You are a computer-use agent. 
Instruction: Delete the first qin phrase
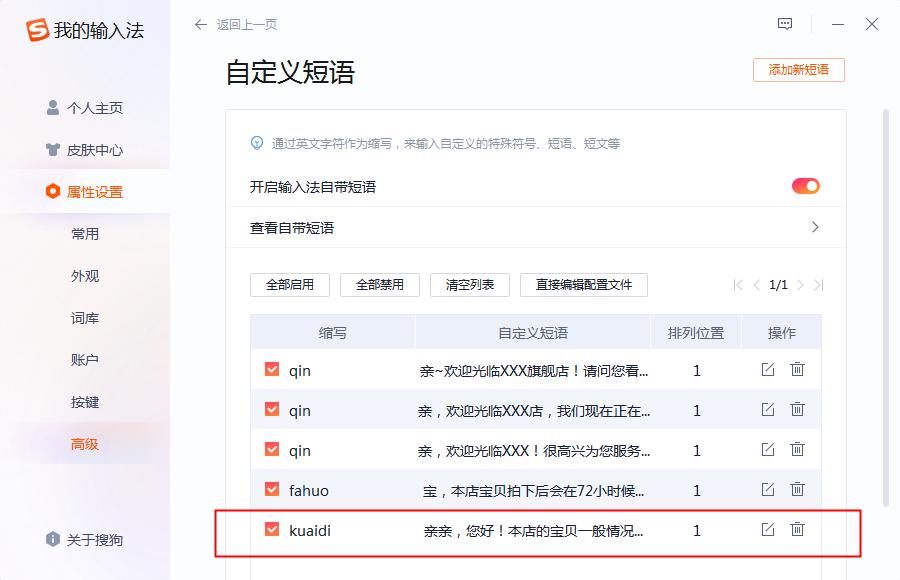[x=797, y=369]
